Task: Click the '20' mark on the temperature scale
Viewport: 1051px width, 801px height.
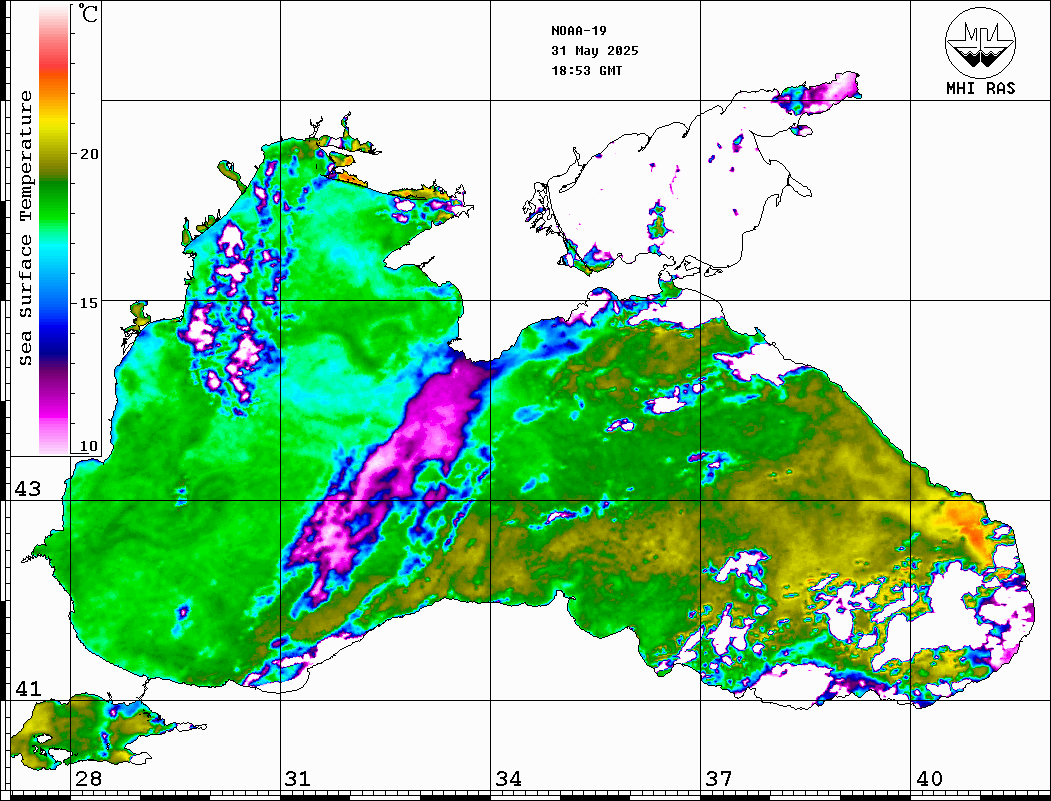Action: (x=89, y=154)
